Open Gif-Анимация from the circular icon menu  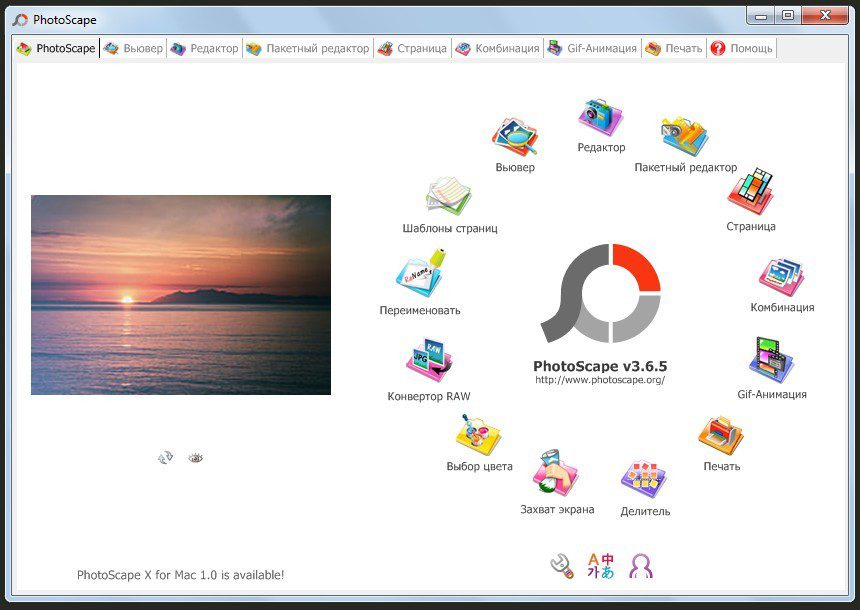coord(771,360)
